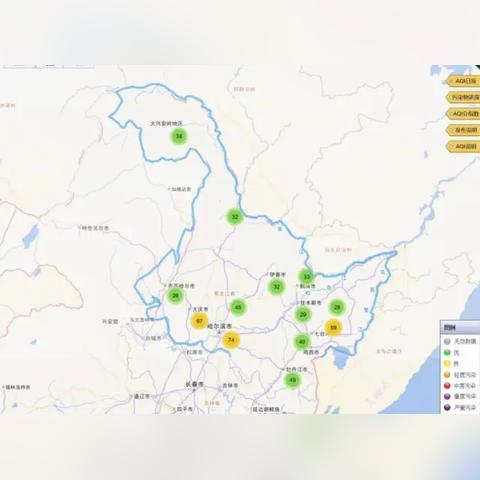Select the Heihe marker showing 32
Screen dimensions: 480x480
[x=235, y=217]
